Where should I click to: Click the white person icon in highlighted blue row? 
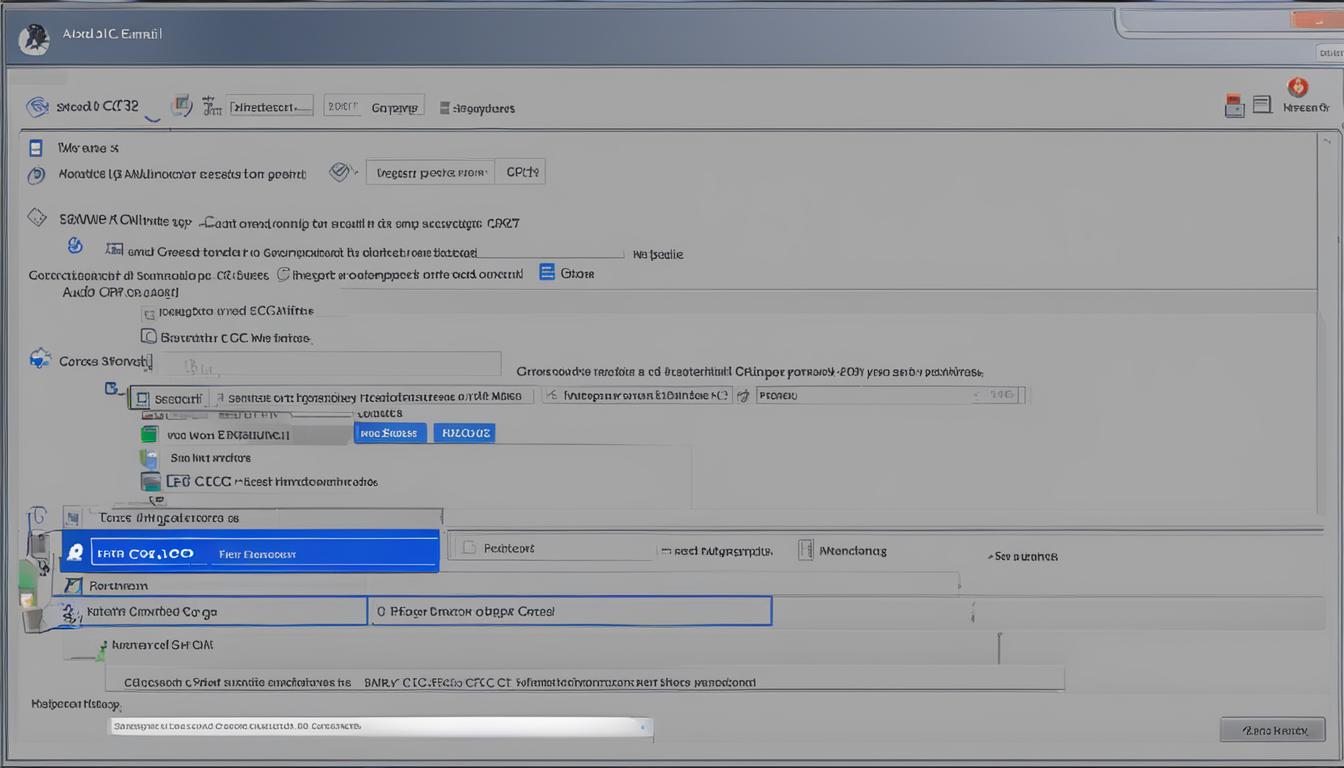pos(74,552)
